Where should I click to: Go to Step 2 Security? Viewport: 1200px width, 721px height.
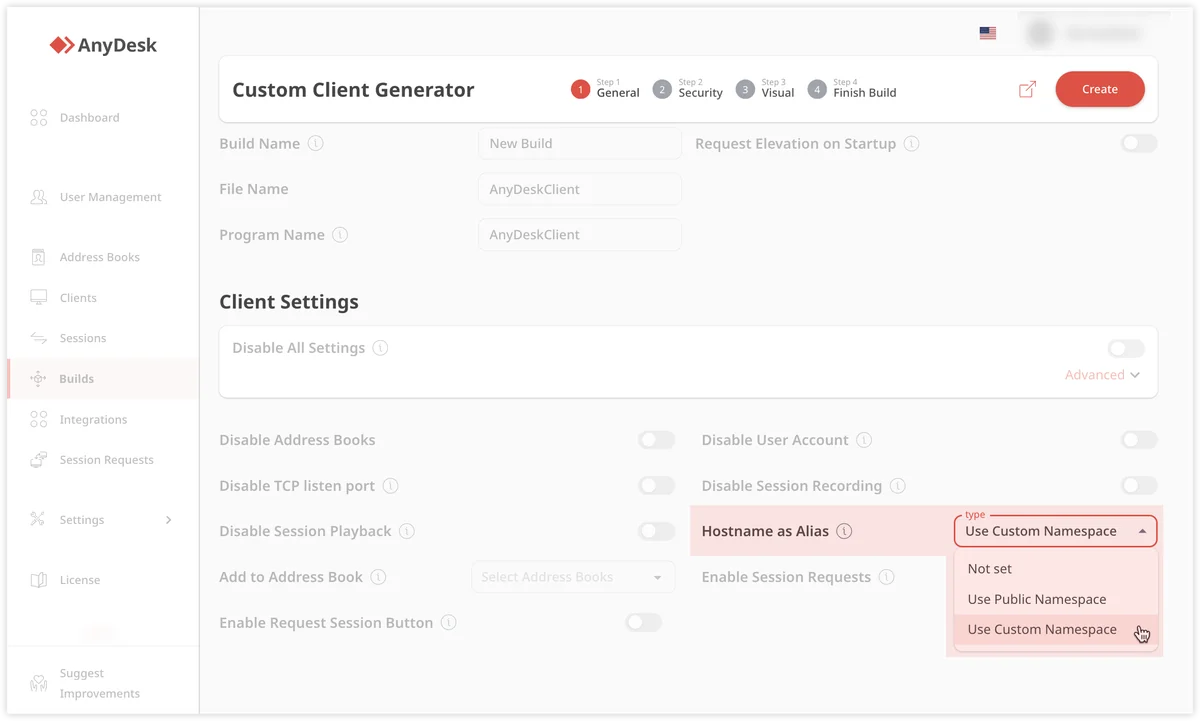687,89
